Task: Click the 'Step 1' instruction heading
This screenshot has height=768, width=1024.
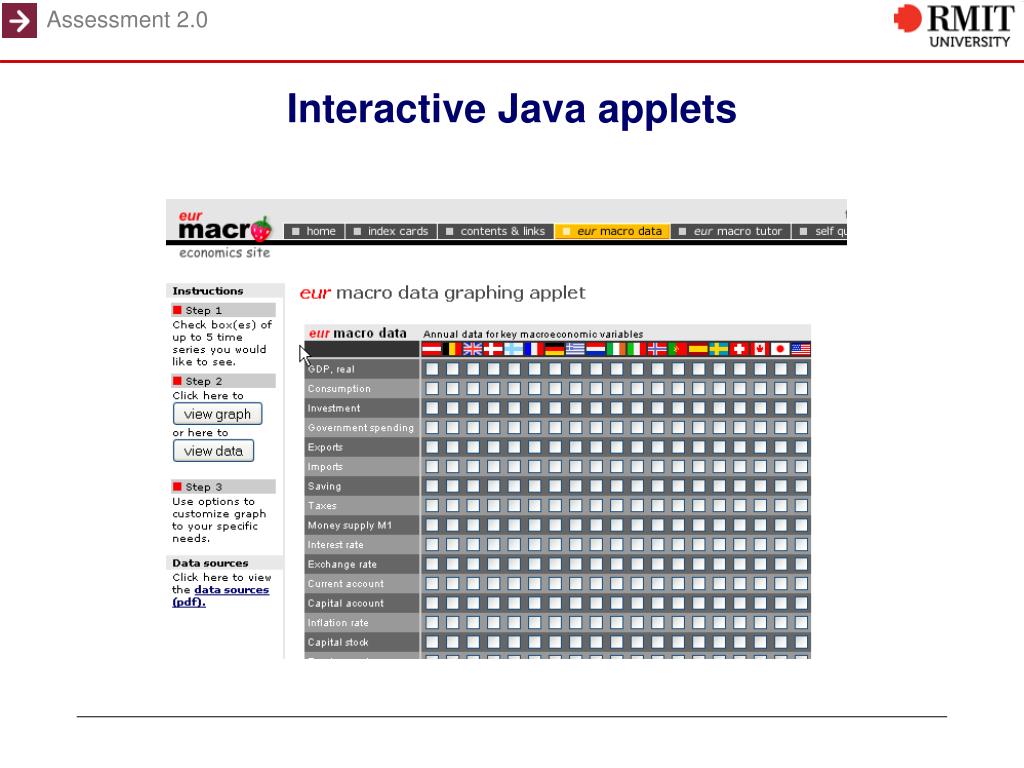Action: click(223, 310)
